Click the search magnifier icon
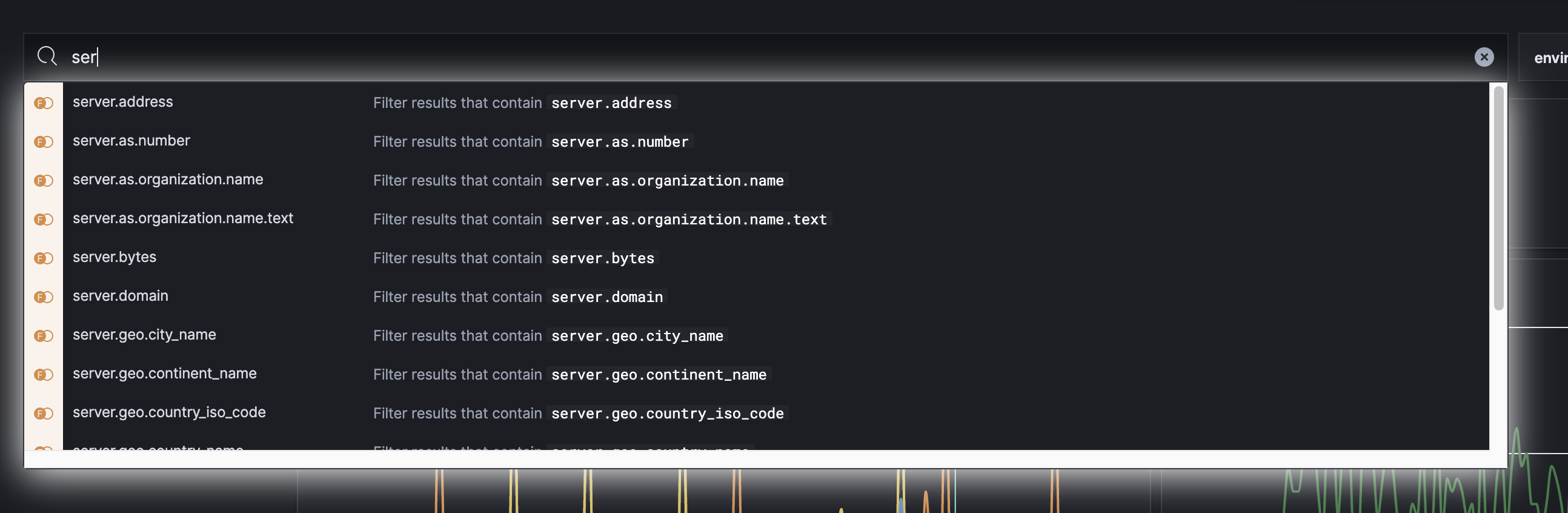 (x=47, y=56)
